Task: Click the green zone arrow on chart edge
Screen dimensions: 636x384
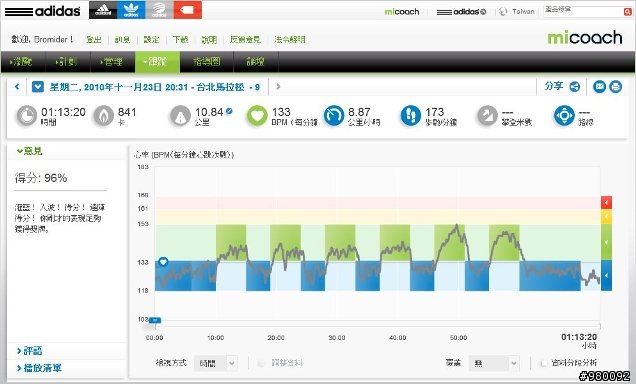Action: click(606, 242)
